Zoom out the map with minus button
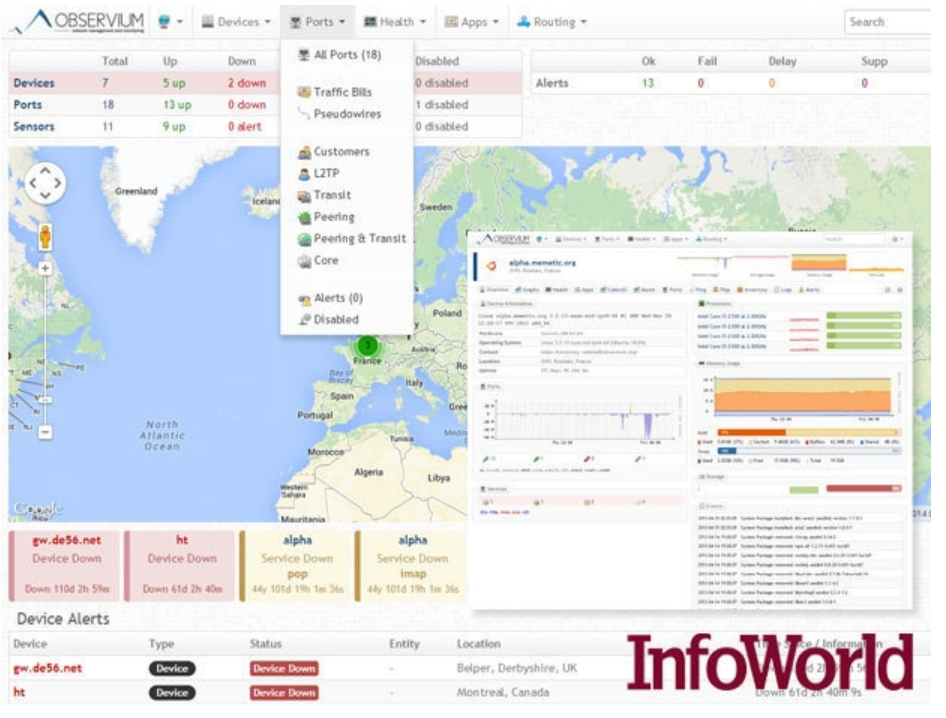Screen dimensions: 946x718 point(45,432)
